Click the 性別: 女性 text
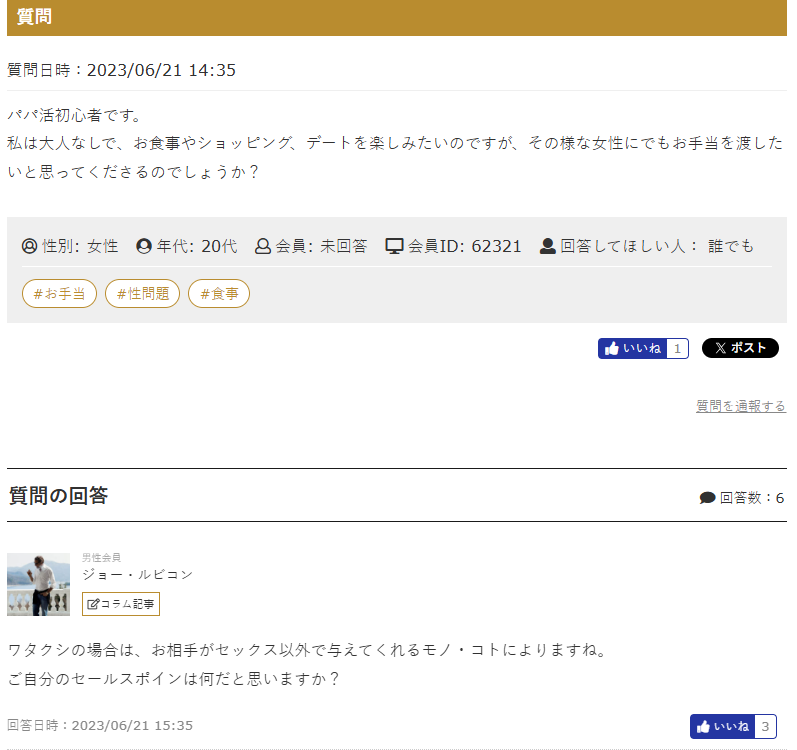Viewport: 797px width, 750px height. [80, 246]
